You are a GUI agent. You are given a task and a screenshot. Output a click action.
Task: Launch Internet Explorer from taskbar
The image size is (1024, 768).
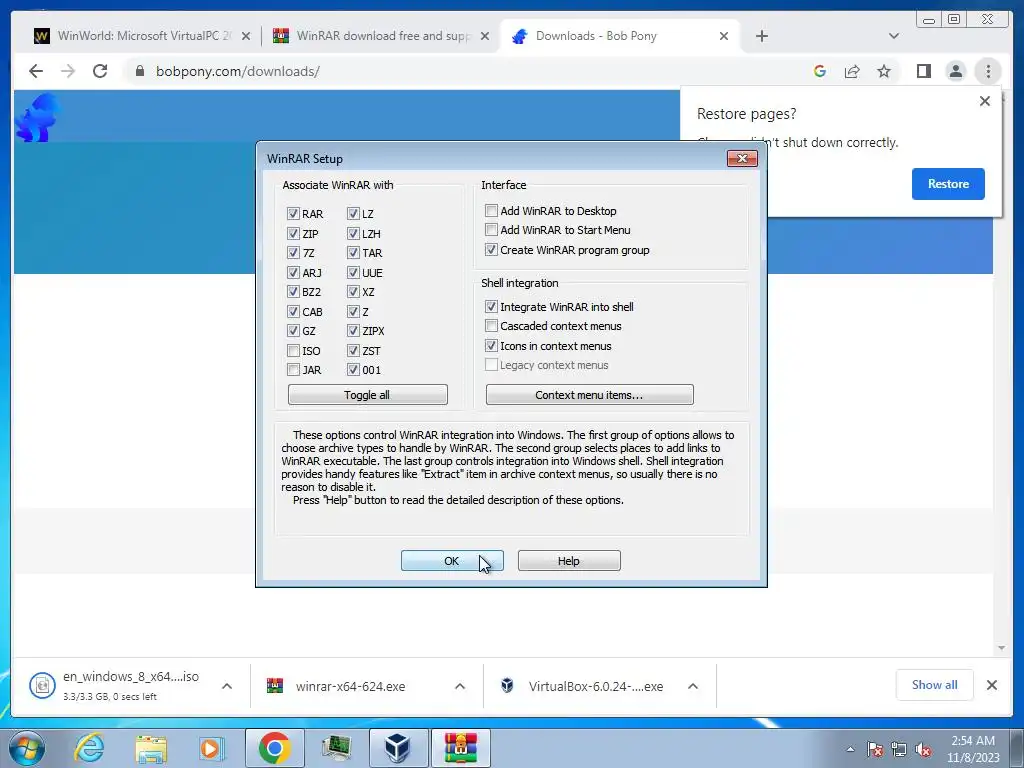coord(89,748)
